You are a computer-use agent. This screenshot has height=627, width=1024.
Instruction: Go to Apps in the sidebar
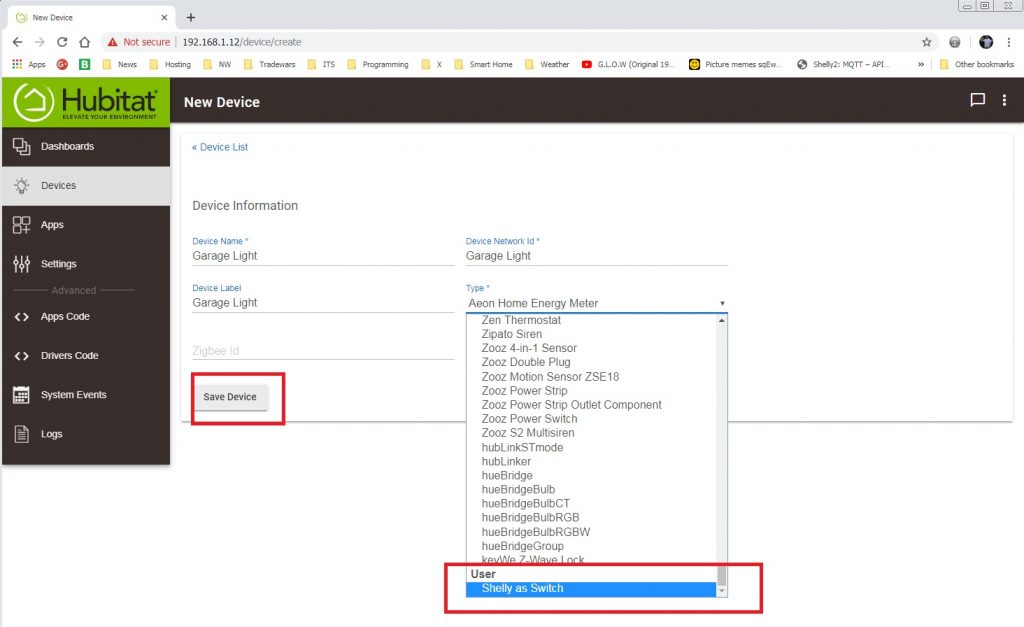point(86,225)
